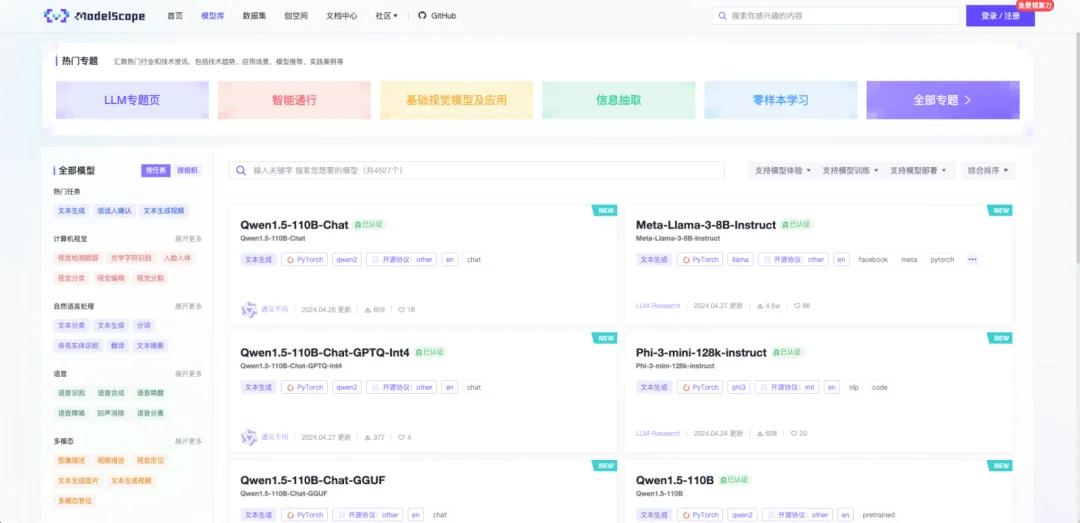Open 创空间 in the top navigation
The image size is (1080, 523).
(295, 15)
